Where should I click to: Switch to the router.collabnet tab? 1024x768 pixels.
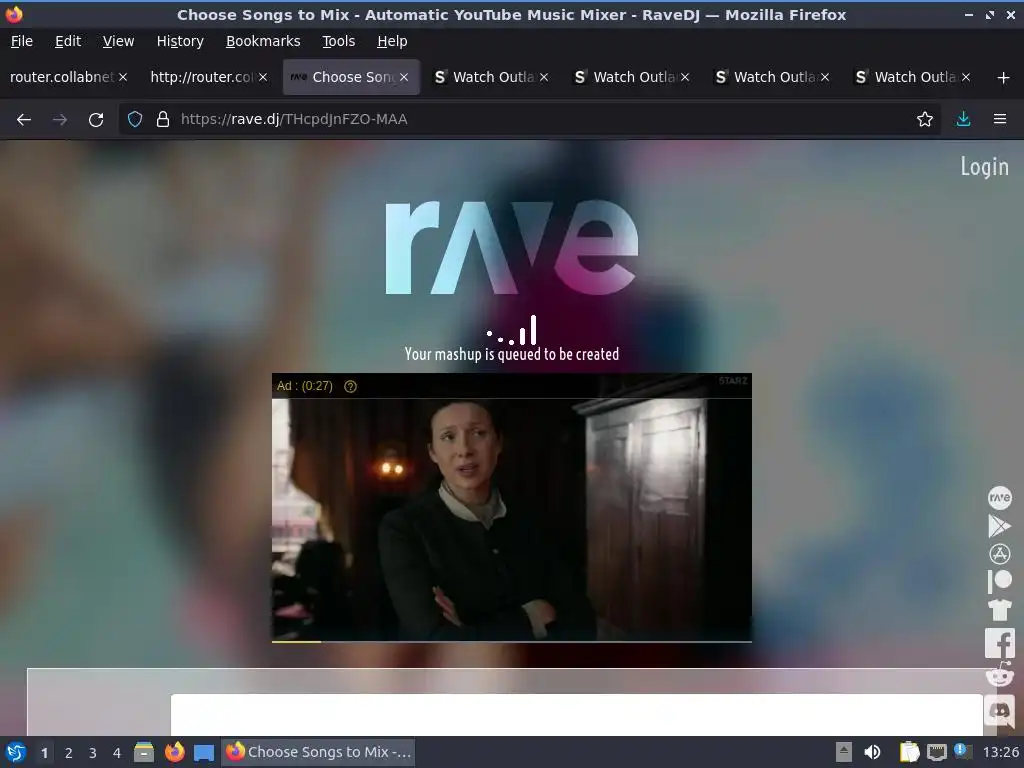pos(62,77)
